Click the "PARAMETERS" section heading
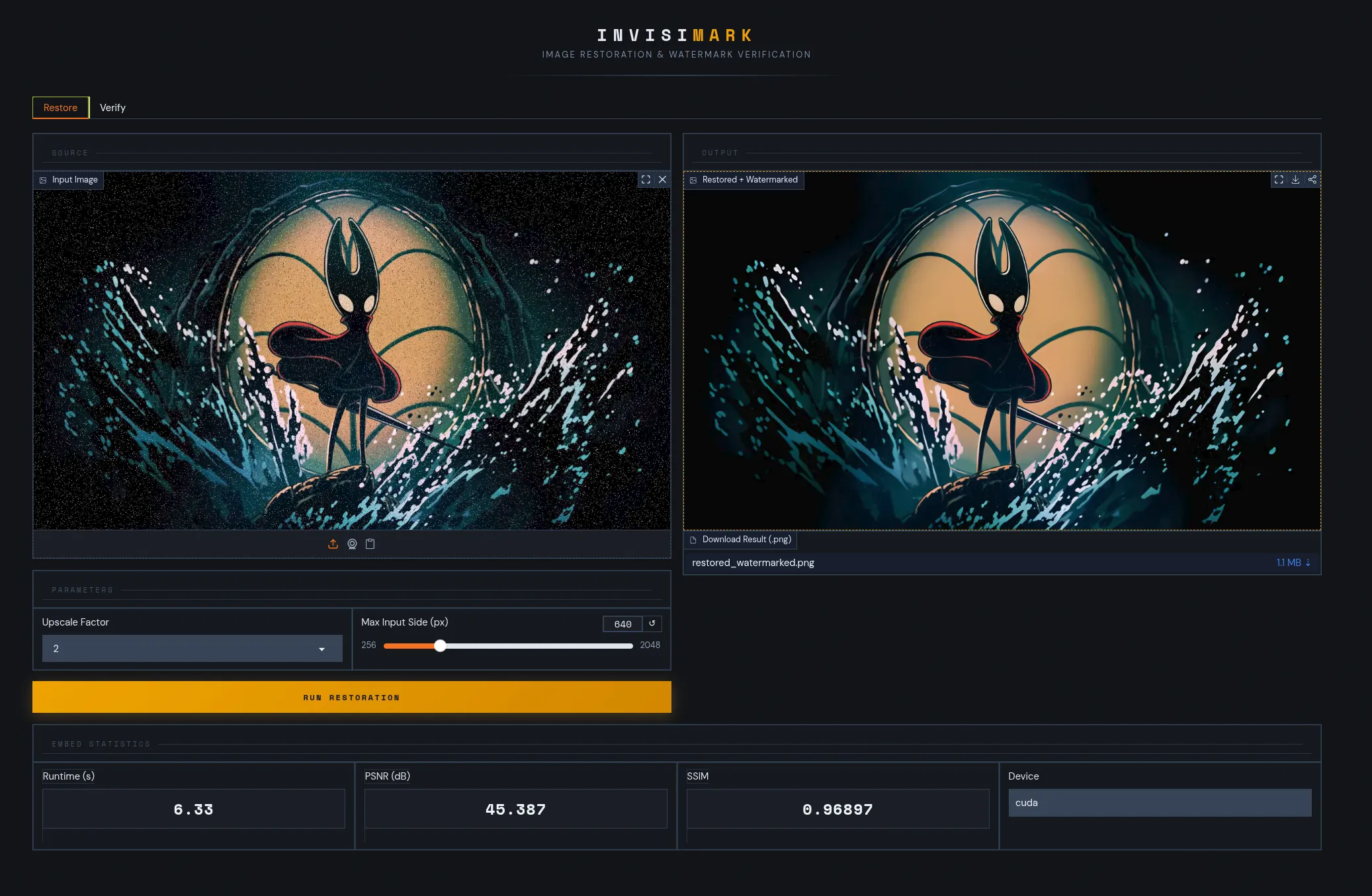Screen dimensions: 1372x896 point(83,590)
